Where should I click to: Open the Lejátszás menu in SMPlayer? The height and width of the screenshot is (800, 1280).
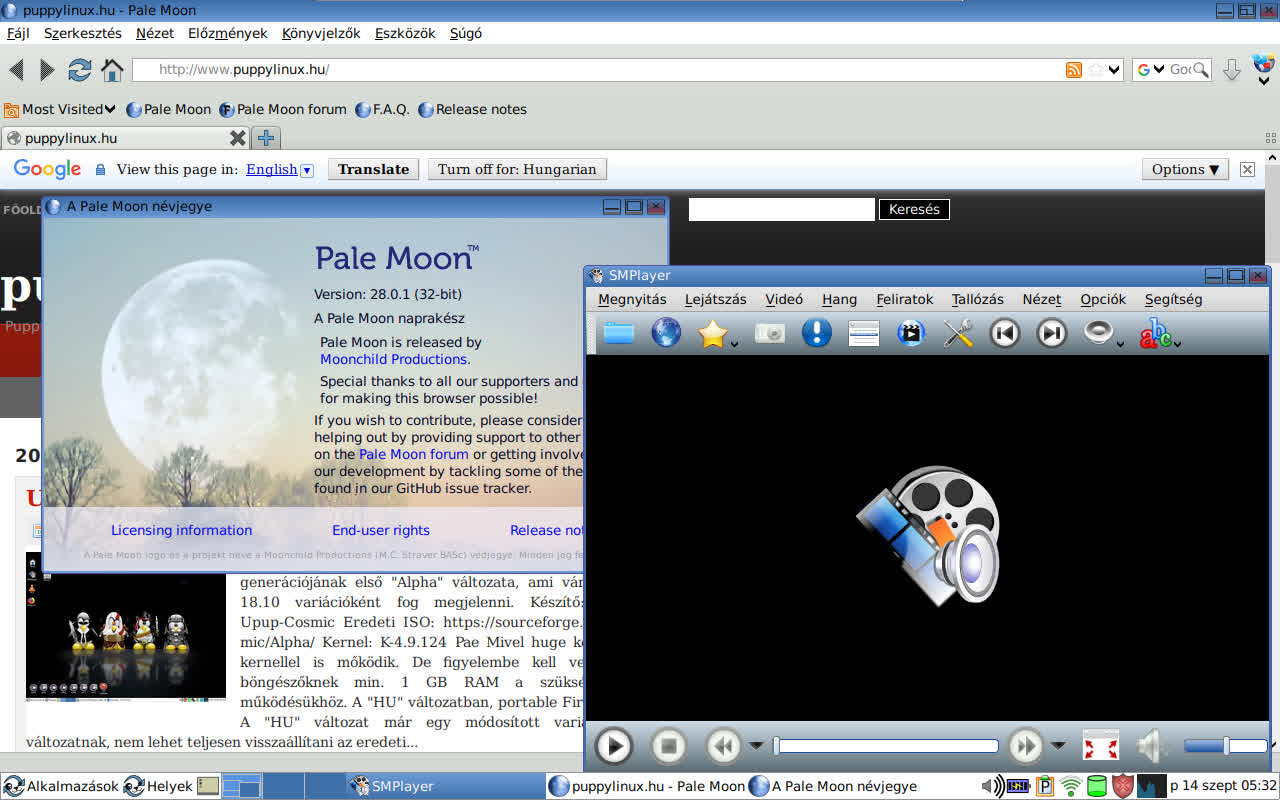[x=716, y=299]
